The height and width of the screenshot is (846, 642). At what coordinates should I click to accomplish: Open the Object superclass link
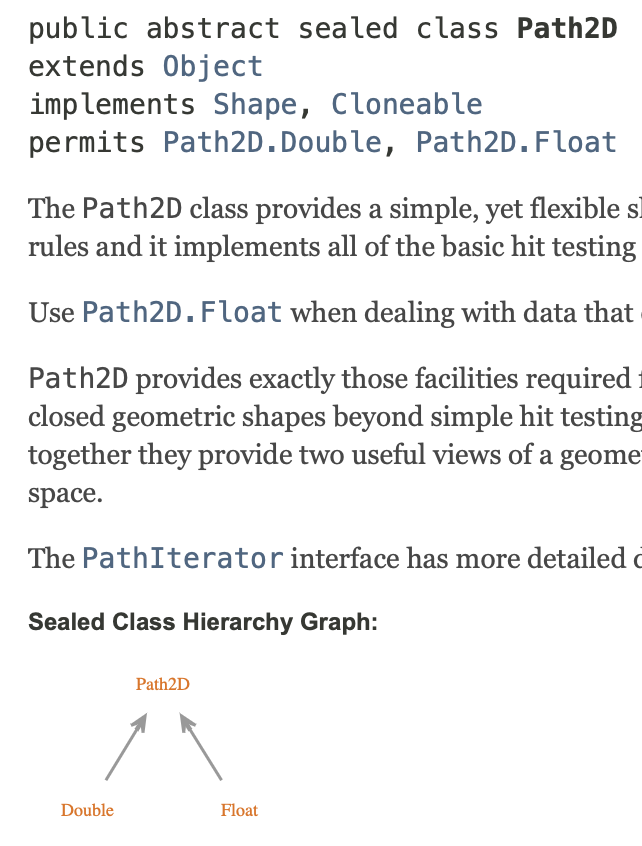tap(213, 67)
